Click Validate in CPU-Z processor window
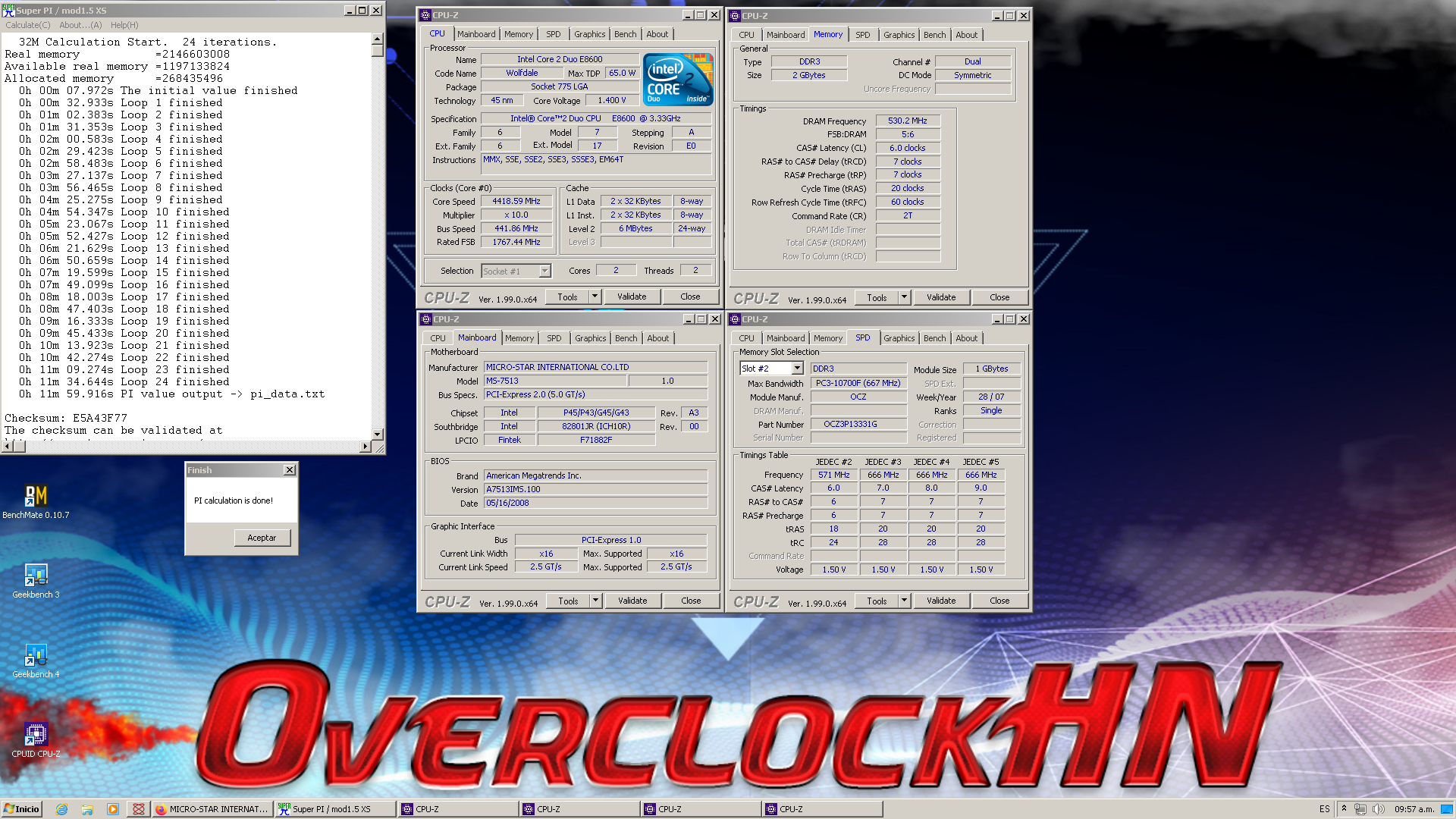 click(x=632, y=297)
